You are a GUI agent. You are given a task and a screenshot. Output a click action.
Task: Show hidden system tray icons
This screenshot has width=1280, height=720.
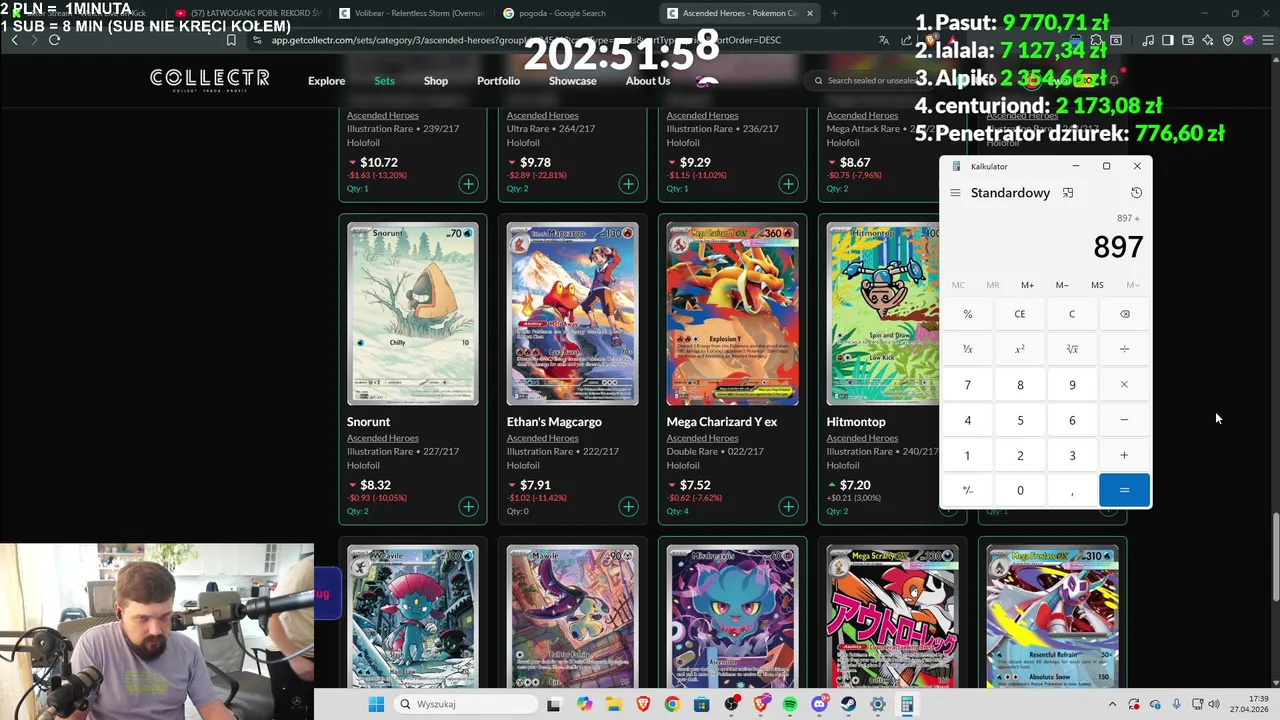click(1113, 704)
